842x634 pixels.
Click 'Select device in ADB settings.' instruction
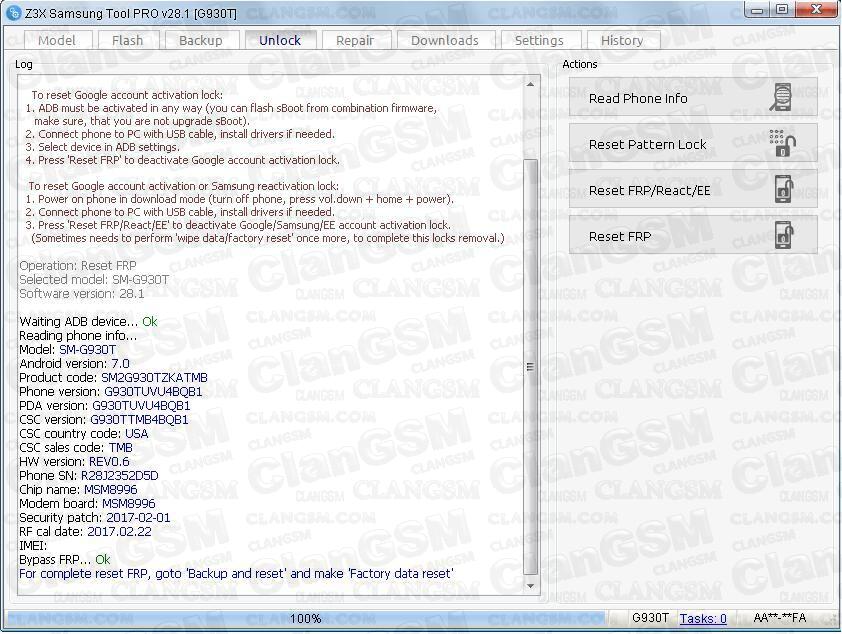click(x=102, y=147)
